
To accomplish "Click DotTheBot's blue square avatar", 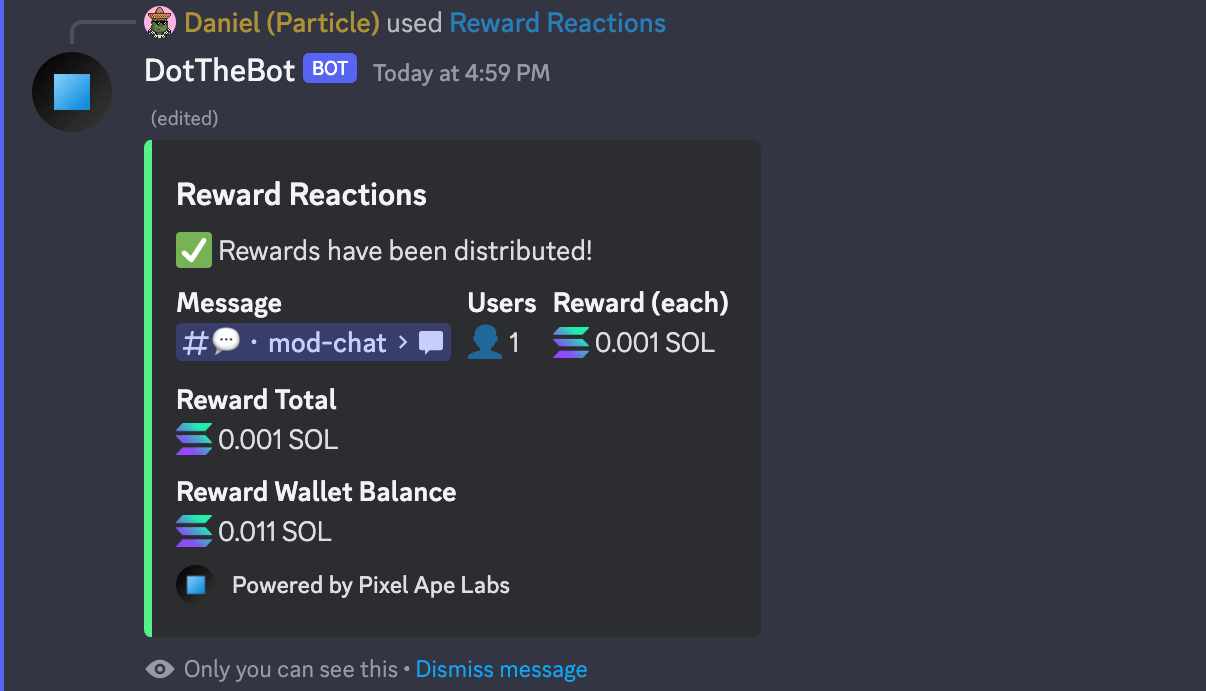I will pyautogui.click(x=71, y=91).
